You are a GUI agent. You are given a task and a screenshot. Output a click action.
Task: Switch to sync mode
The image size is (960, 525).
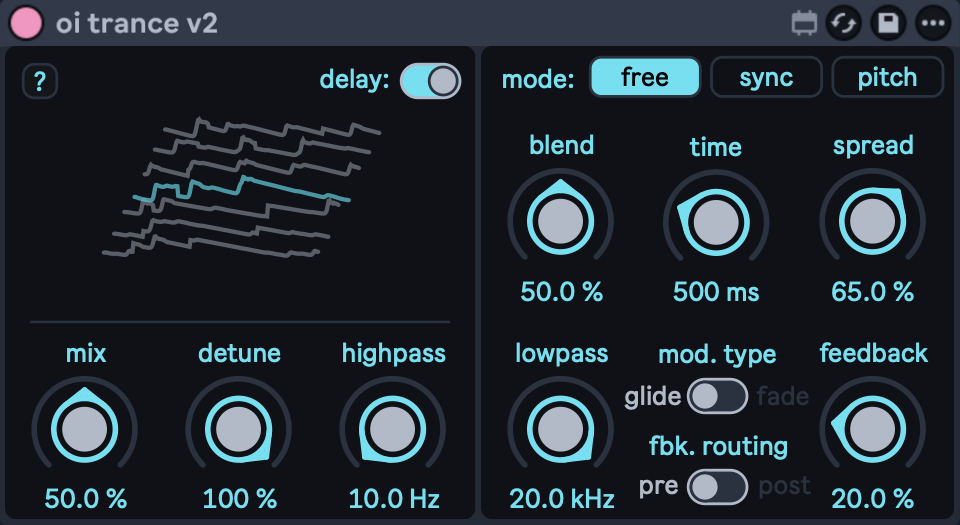(x=766, y=78)
